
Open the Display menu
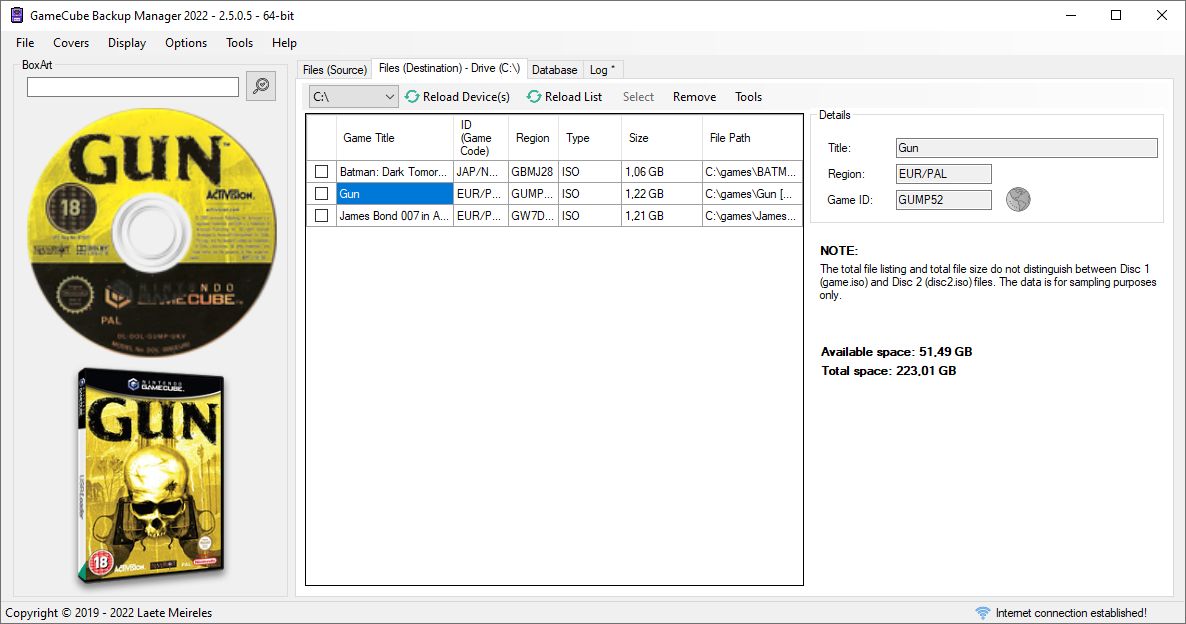pos(127,43)
